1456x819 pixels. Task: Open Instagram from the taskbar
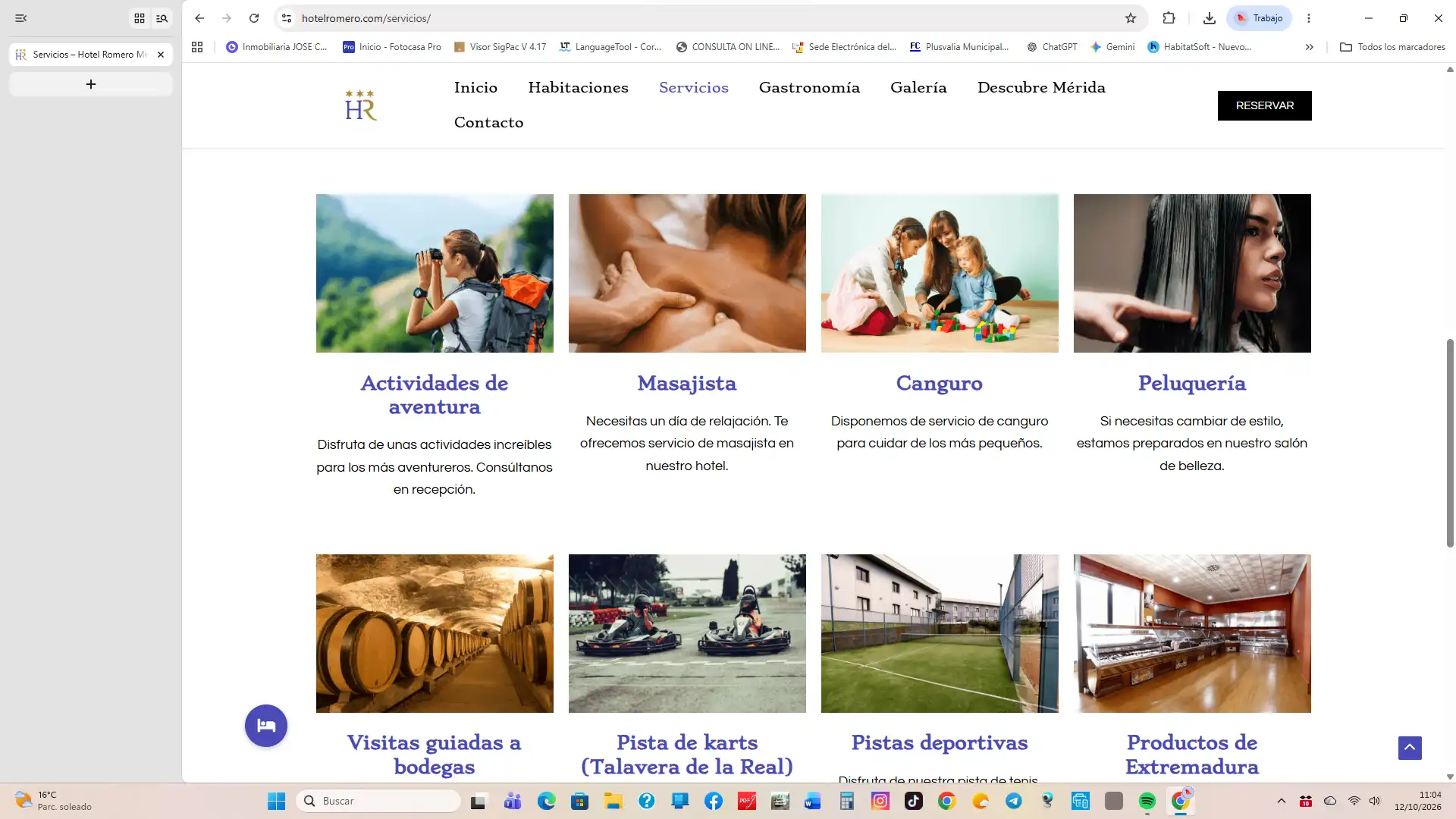(x=880, y=801)
